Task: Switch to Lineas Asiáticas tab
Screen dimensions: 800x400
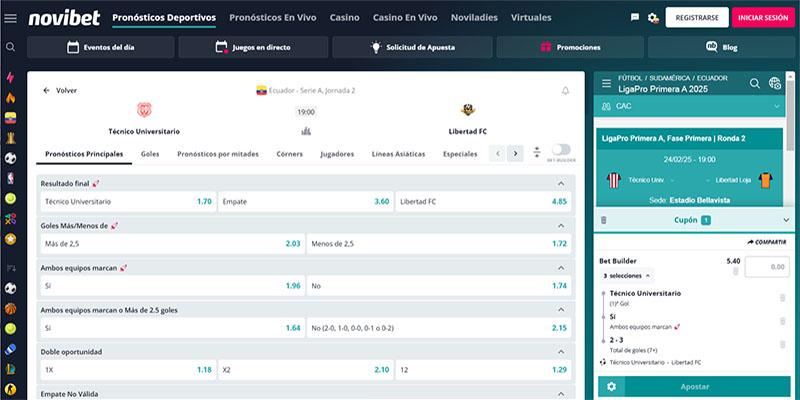Action: (398, 154)
